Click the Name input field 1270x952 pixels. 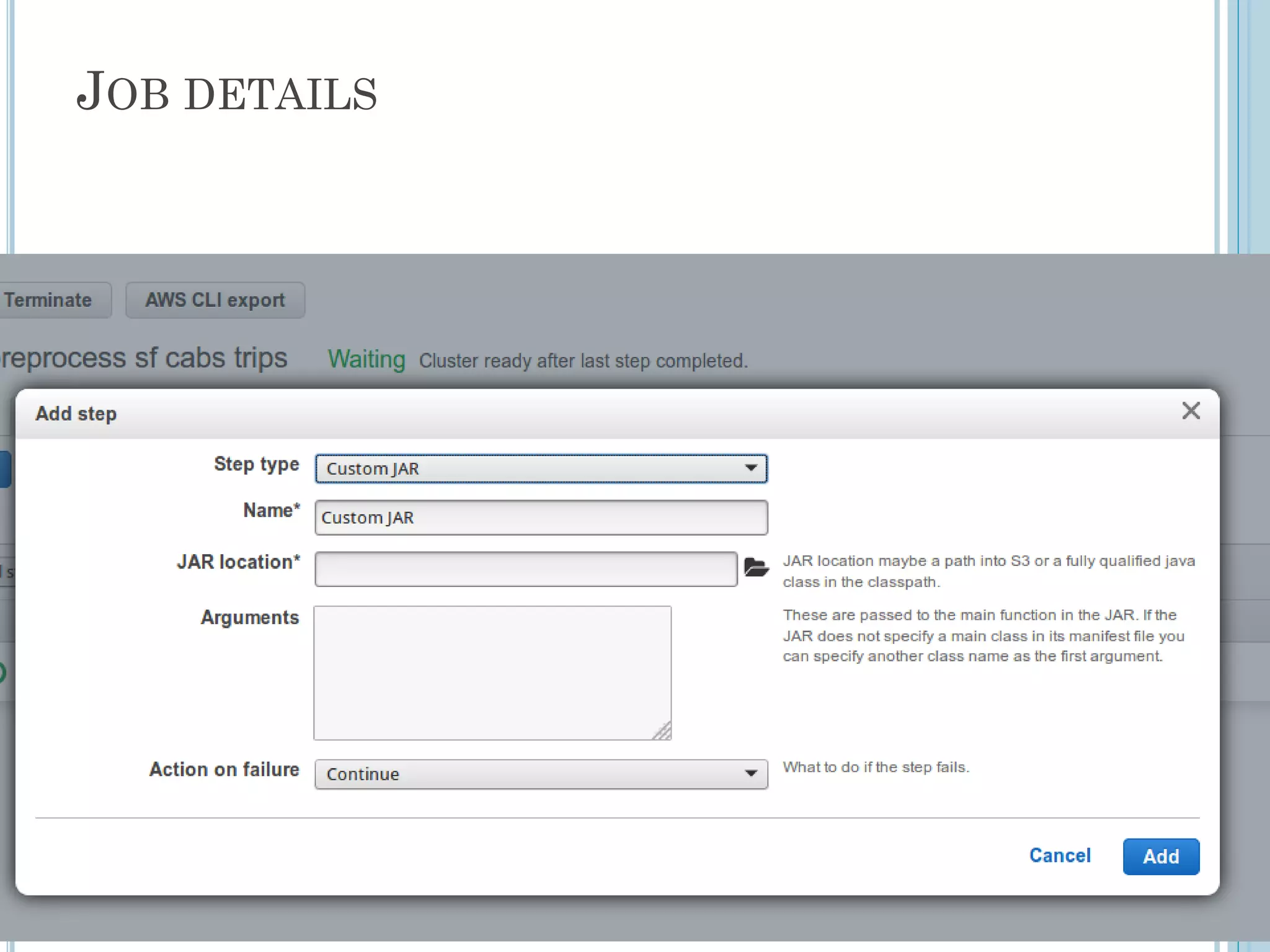coord(541,518)
